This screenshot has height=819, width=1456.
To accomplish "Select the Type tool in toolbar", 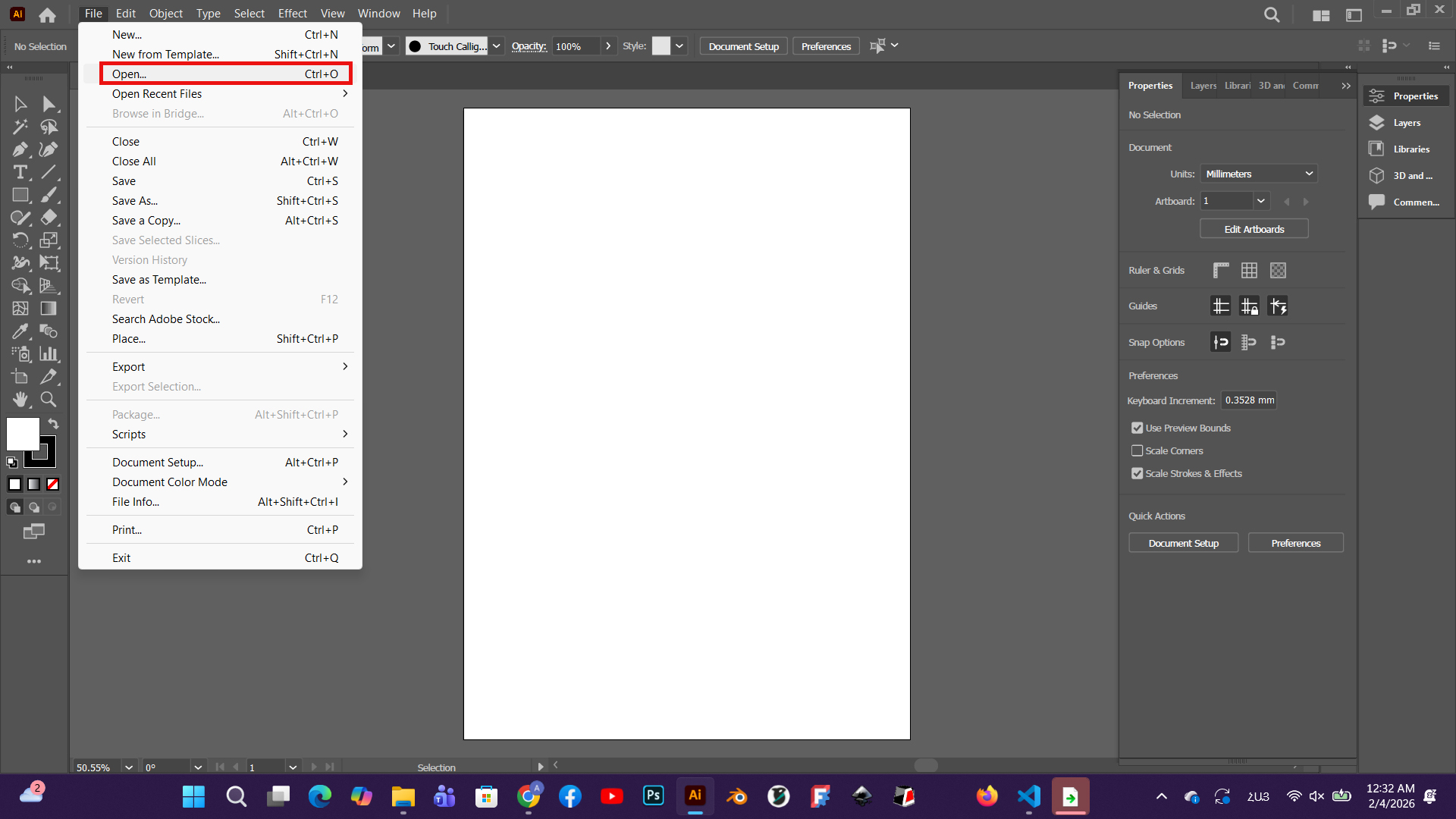I will click(x=20, y=172).
